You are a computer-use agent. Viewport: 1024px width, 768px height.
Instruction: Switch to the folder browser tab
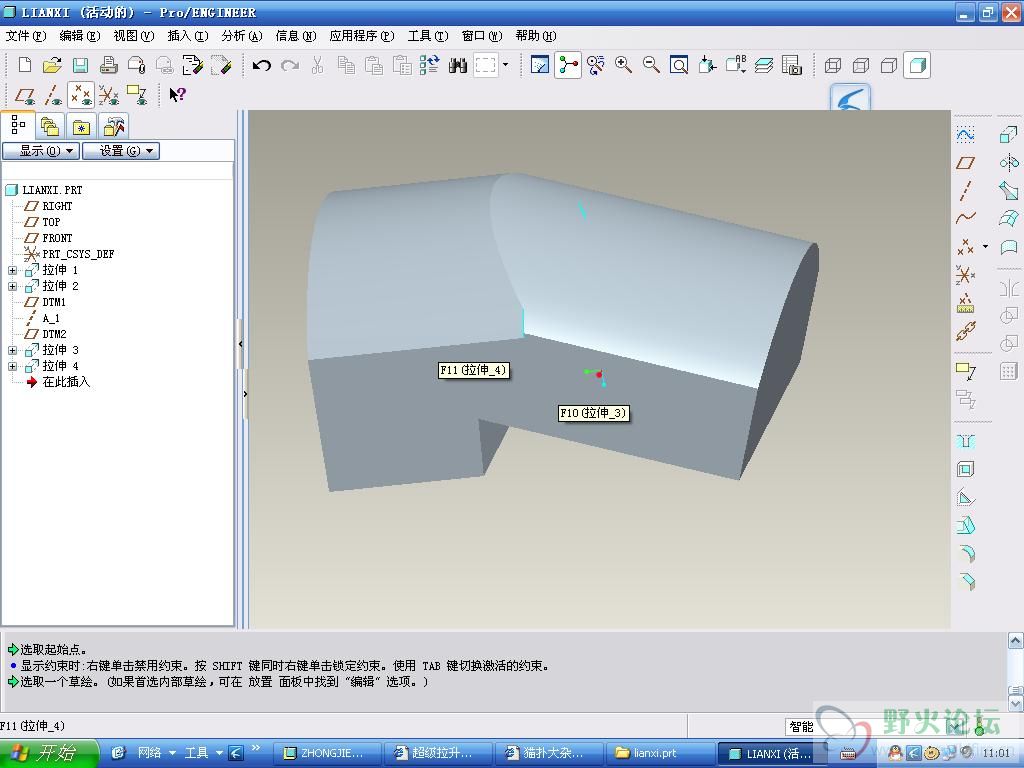coord(50,125)
